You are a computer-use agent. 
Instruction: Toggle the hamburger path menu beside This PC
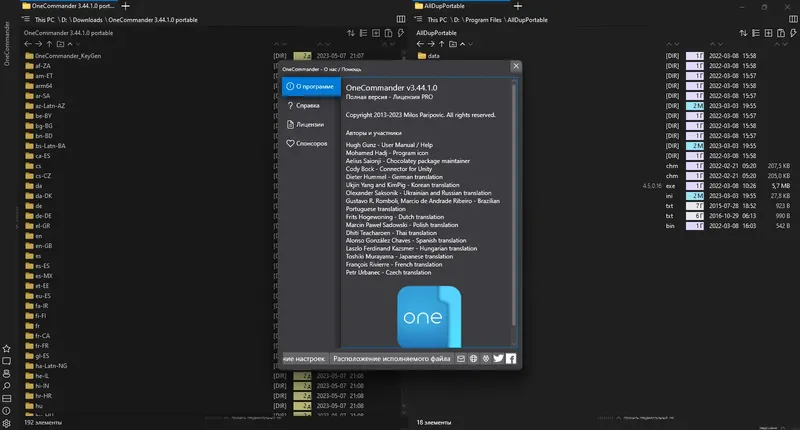click(x=26, y=19)
